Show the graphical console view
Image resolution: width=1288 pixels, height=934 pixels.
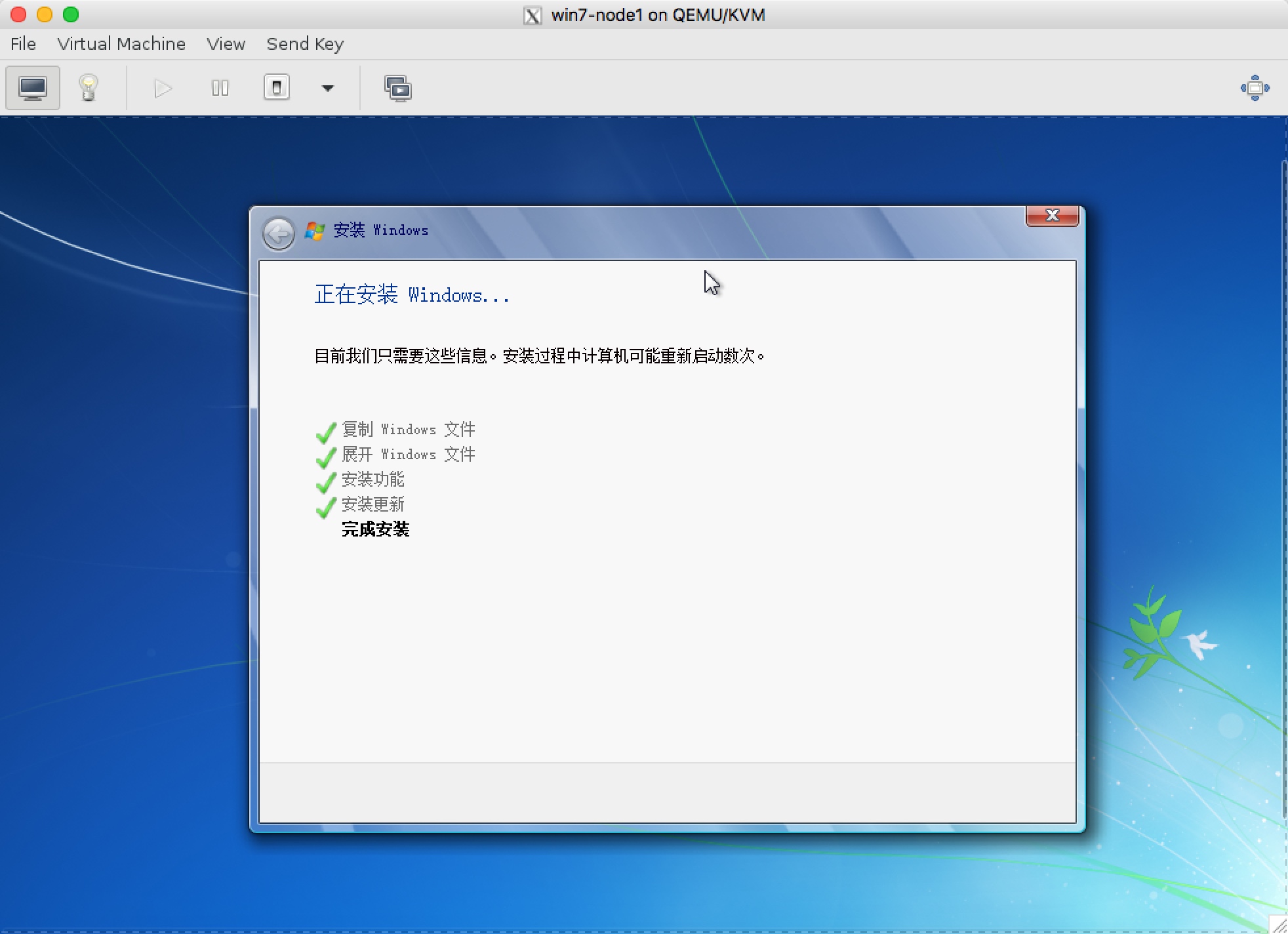33,88
